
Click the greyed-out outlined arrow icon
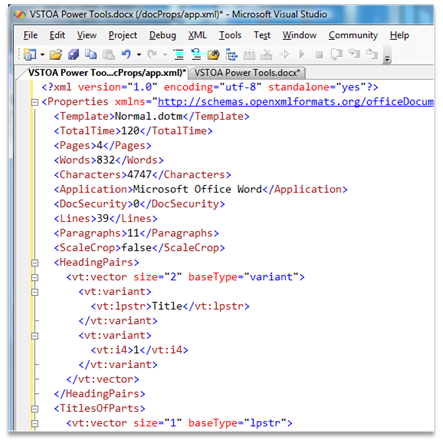tap(284, 54)
